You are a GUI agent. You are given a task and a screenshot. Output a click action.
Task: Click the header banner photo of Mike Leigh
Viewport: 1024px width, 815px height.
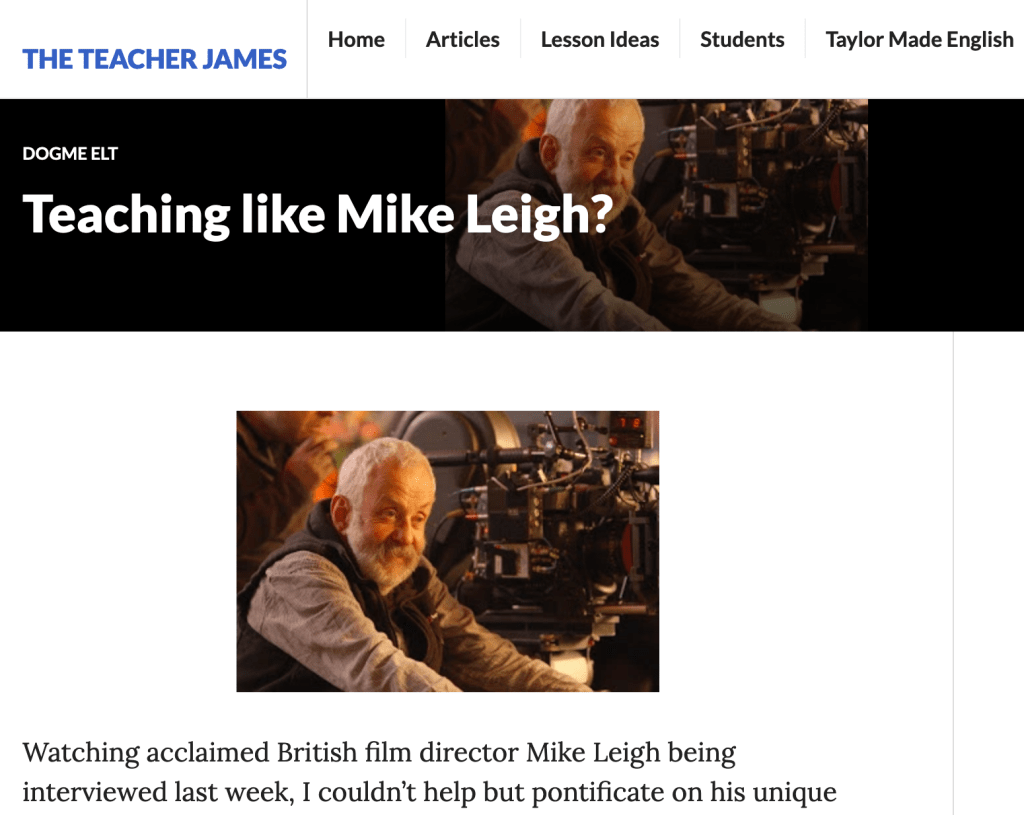pyautogui.click(x=656, y=215)
